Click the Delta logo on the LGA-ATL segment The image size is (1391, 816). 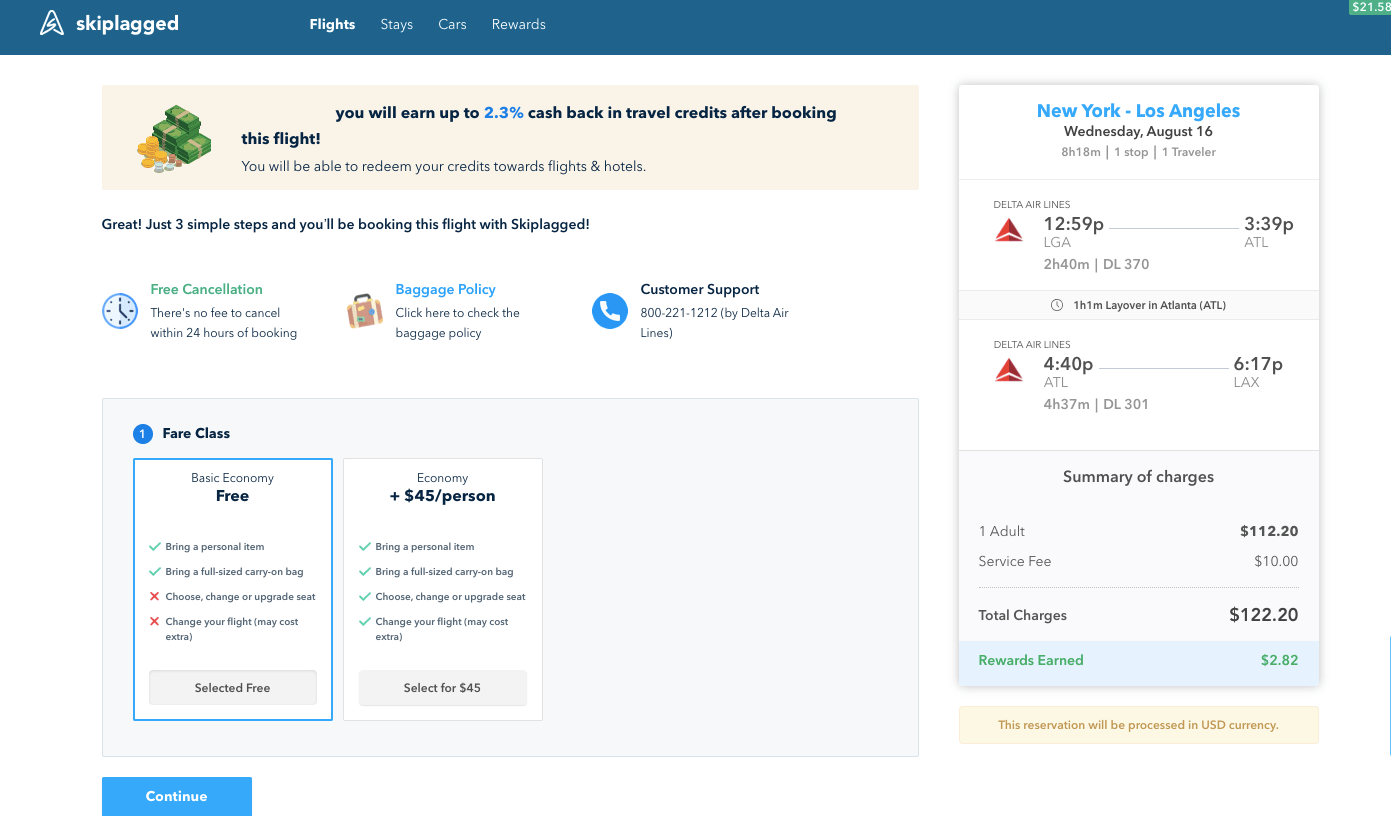pyautogui.click(x=1009, y=229)
